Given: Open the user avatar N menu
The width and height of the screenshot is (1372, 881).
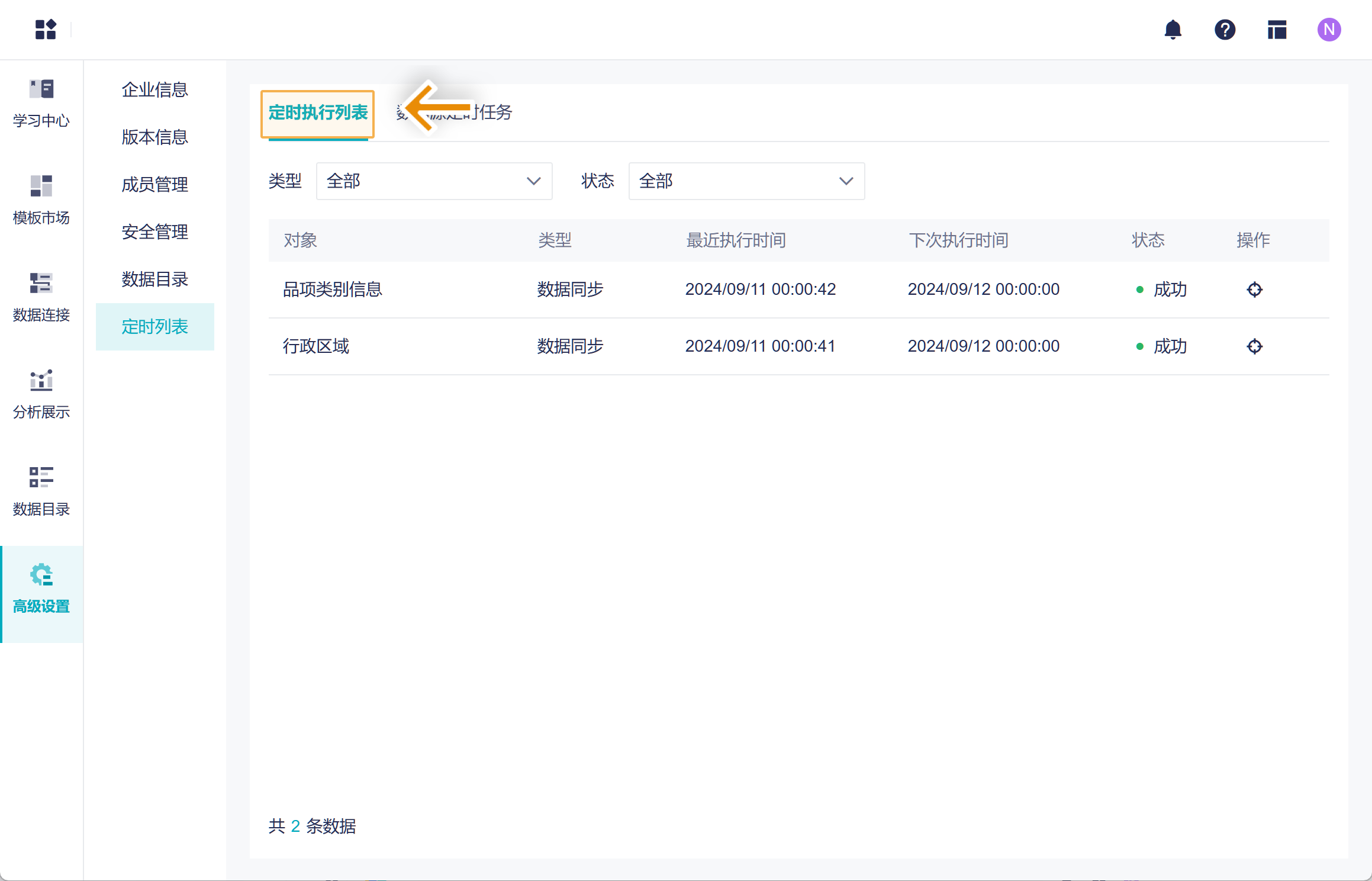Looking at the screenshot, I should [x=1329, y=30].
